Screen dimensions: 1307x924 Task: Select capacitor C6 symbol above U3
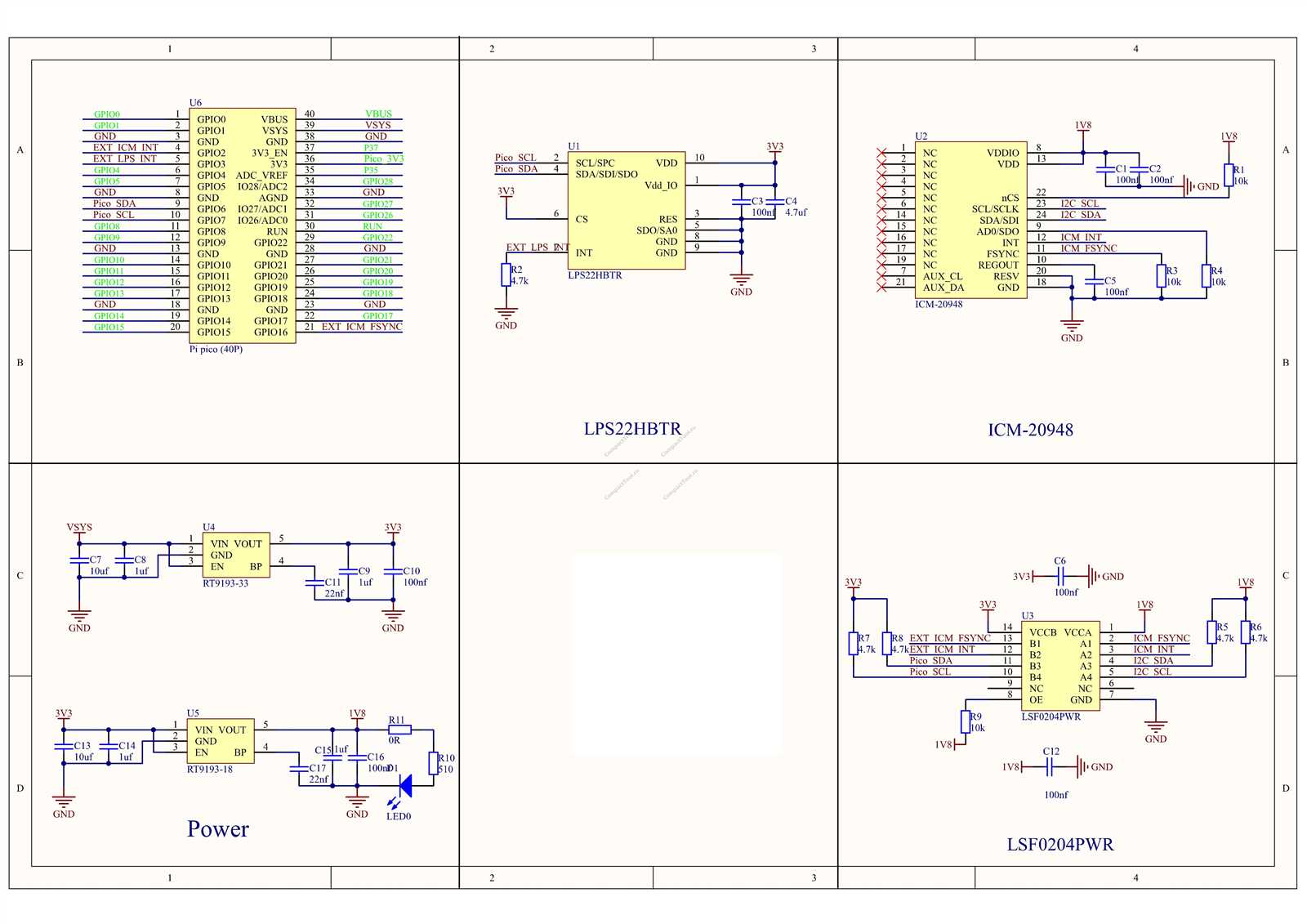click(x=1060, y=576)
